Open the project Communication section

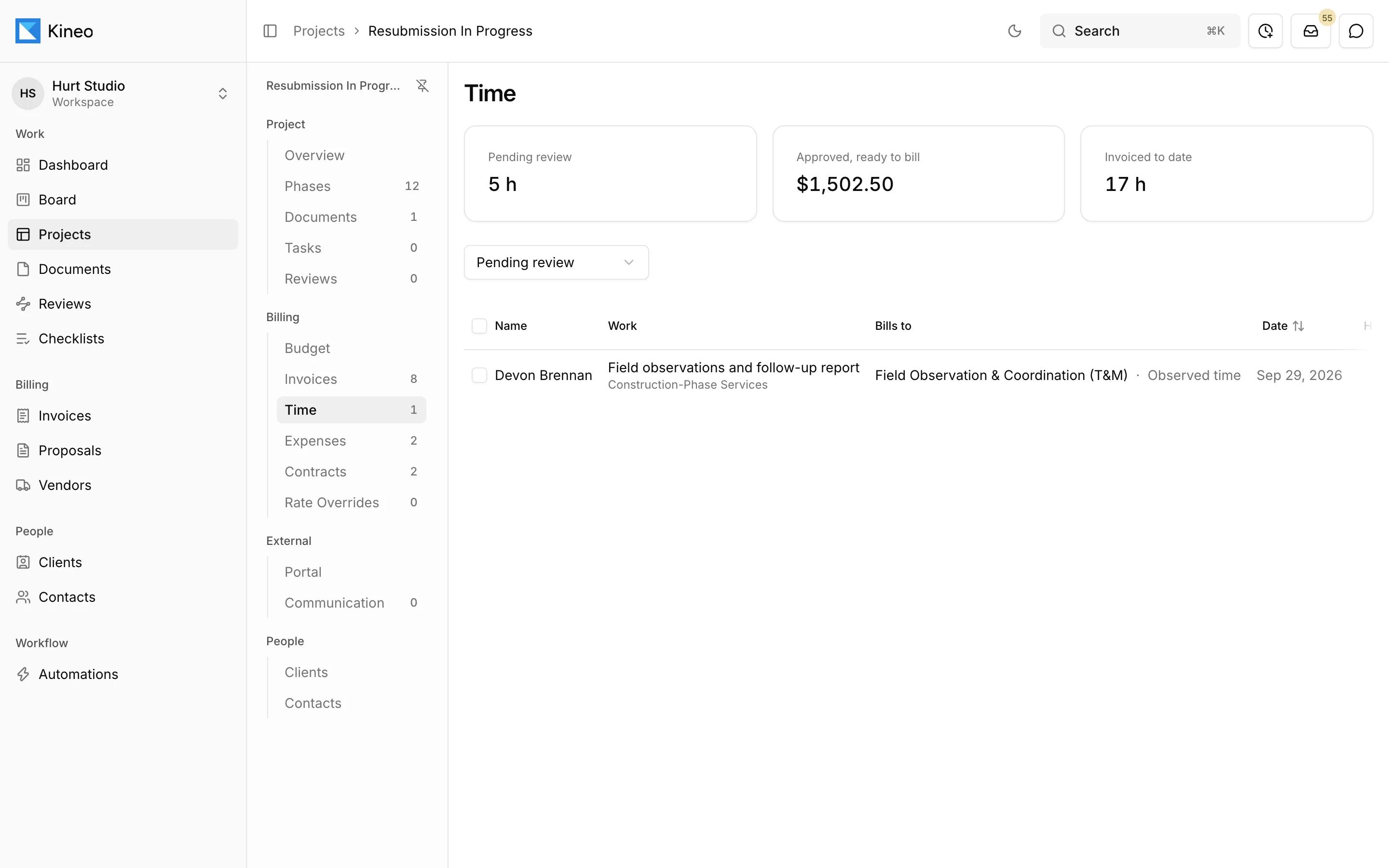coord(351,603)
